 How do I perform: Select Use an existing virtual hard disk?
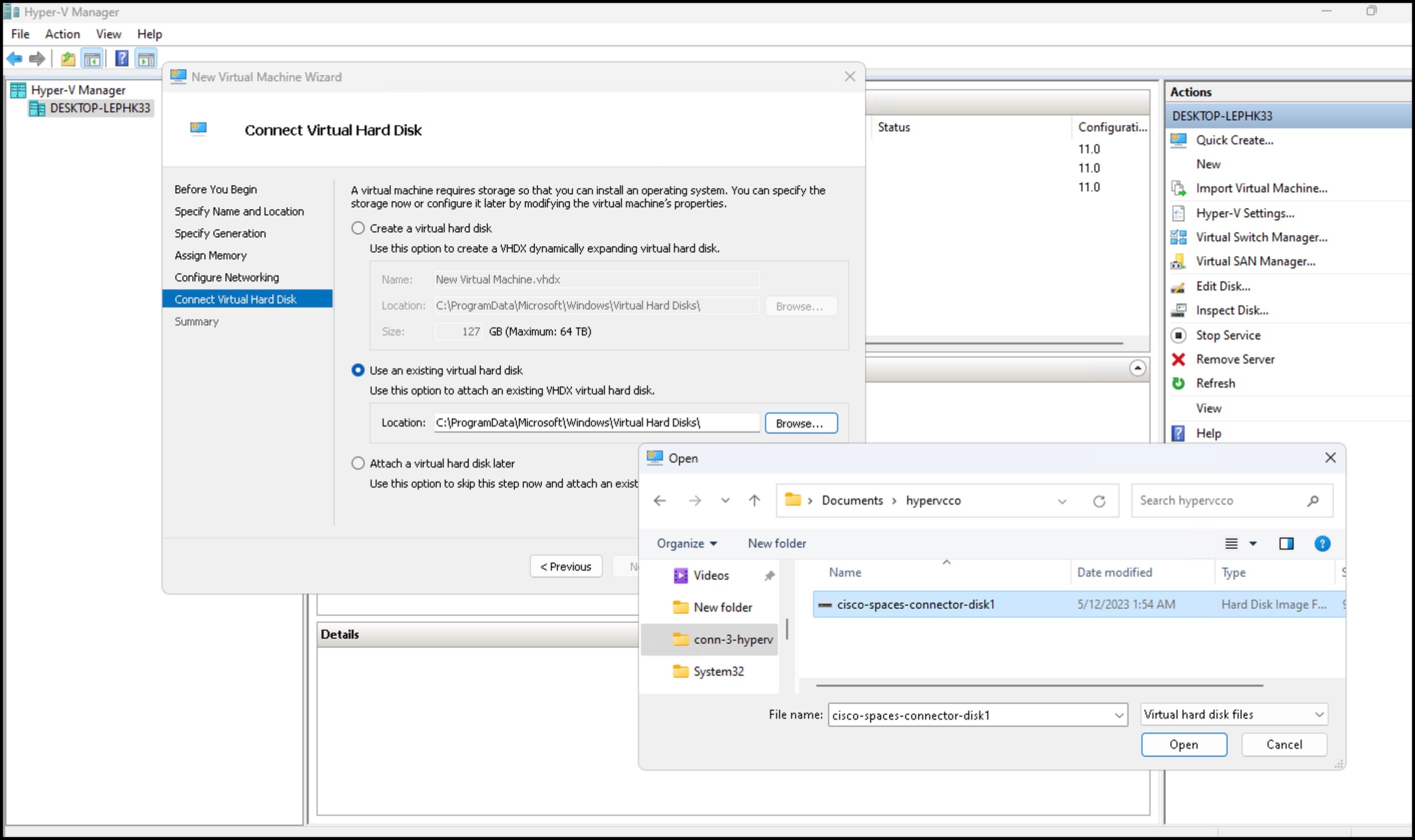[358, 369]
